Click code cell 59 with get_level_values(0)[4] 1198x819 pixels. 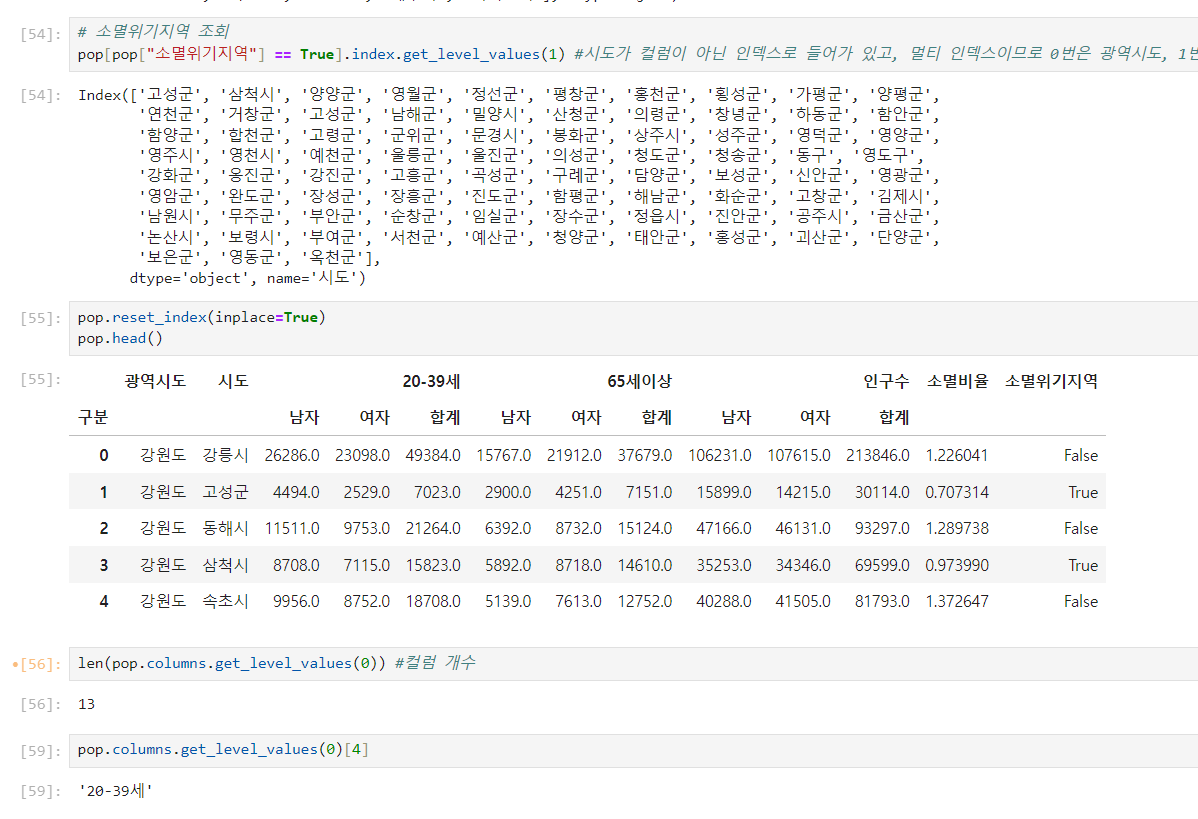coord(633,749)
